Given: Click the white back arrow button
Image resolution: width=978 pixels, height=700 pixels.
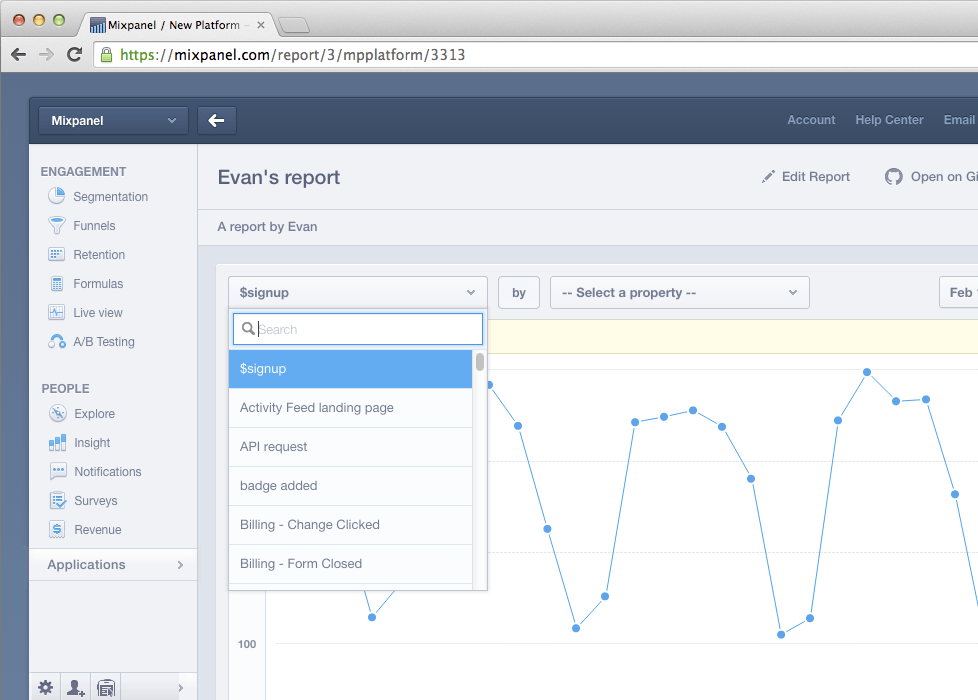Looking at the screenshot, I should coord(217,120).
